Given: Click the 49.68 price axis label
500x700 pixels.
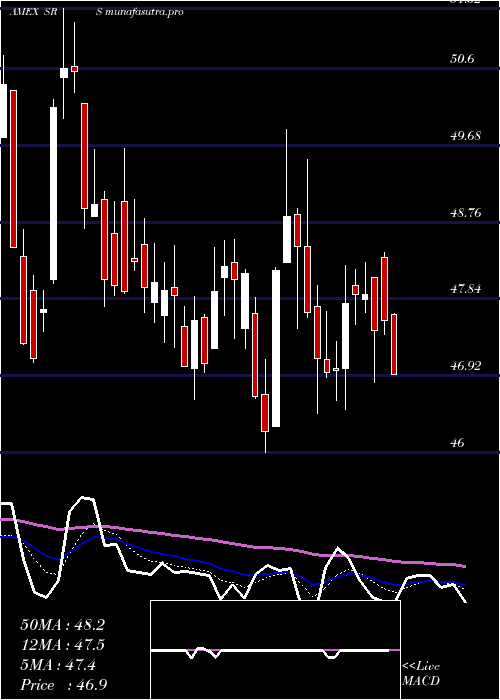Looking at the screenshot, I should (x=466, y=136).
